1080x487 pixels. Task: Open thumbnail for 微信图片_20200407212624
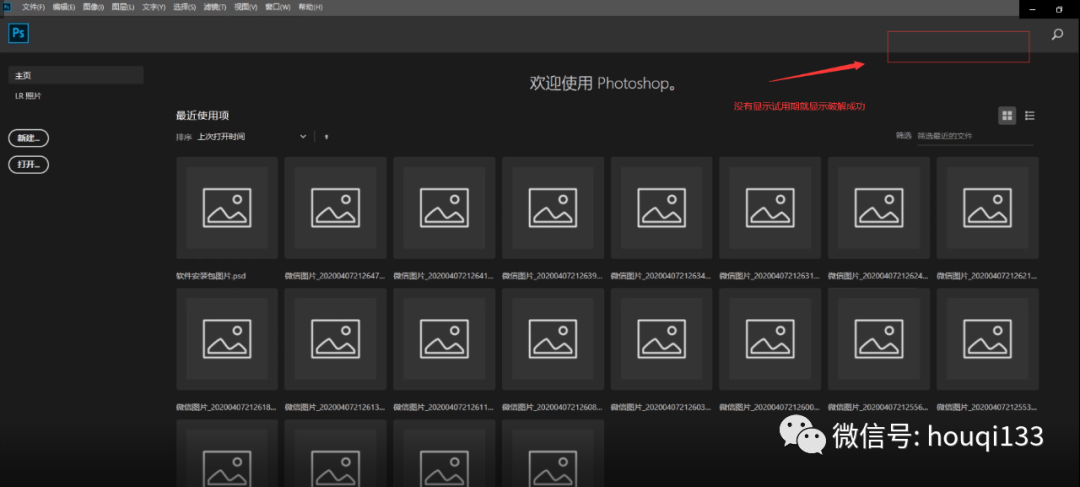coord(879,207)
